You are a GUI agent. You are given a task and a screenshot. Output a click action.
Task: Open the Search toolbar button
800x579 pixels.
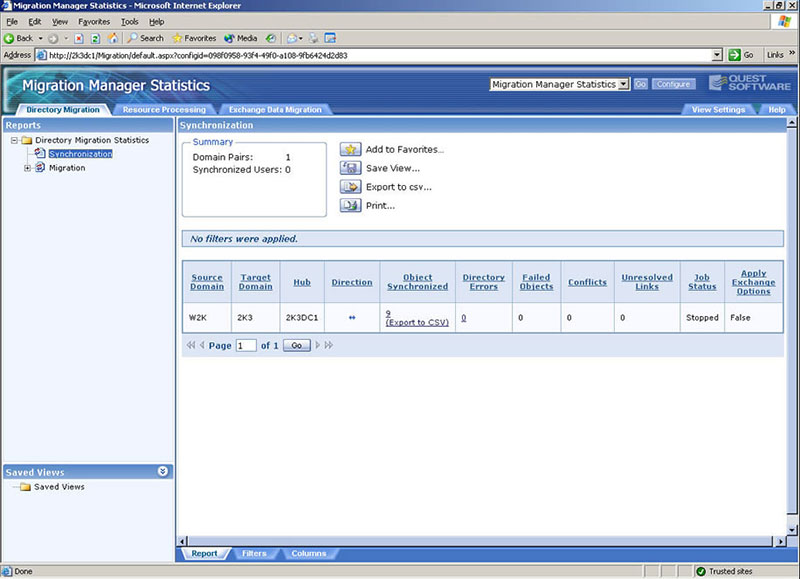146,38
